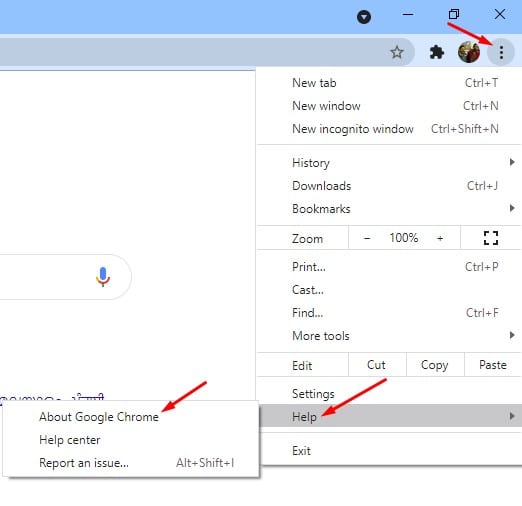
Task: Increase zoom with the plus button
Action: click(440, 238)
